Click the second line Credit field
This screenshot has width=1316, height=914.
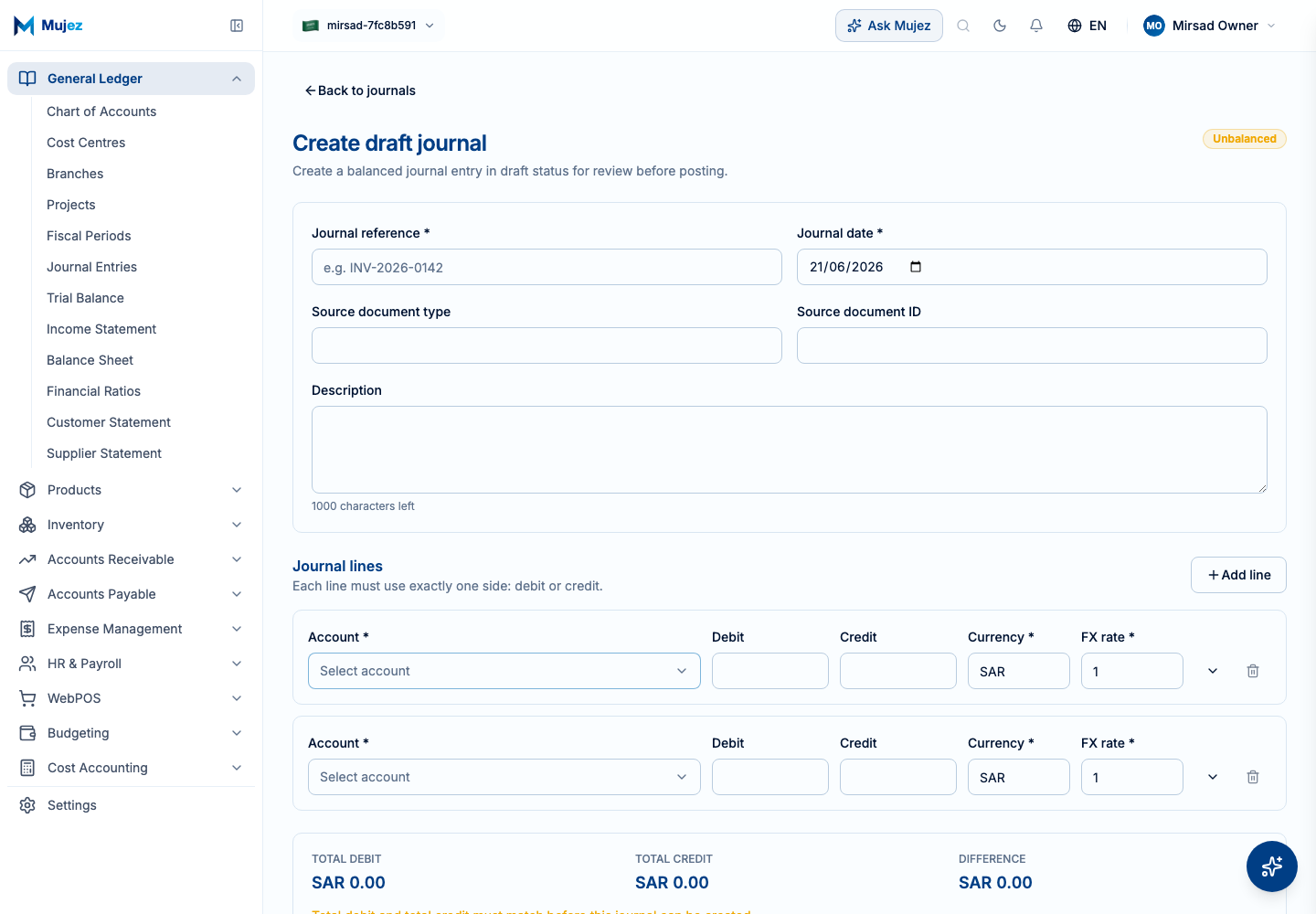coord(898,777)
